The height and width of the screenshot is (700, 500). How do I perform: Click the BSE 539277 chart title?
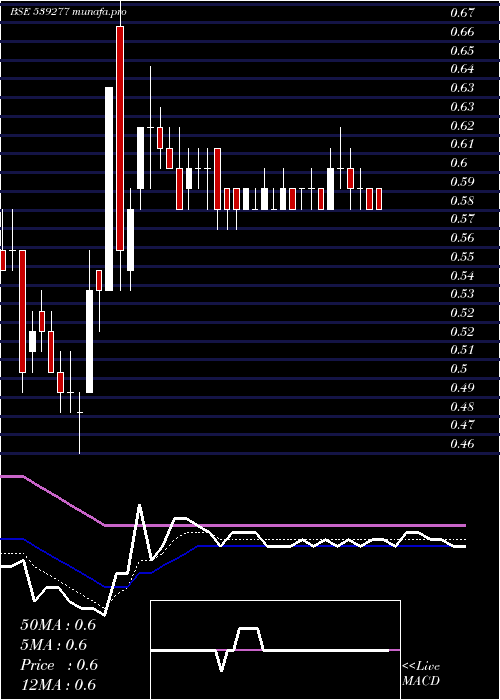point(68,12)
